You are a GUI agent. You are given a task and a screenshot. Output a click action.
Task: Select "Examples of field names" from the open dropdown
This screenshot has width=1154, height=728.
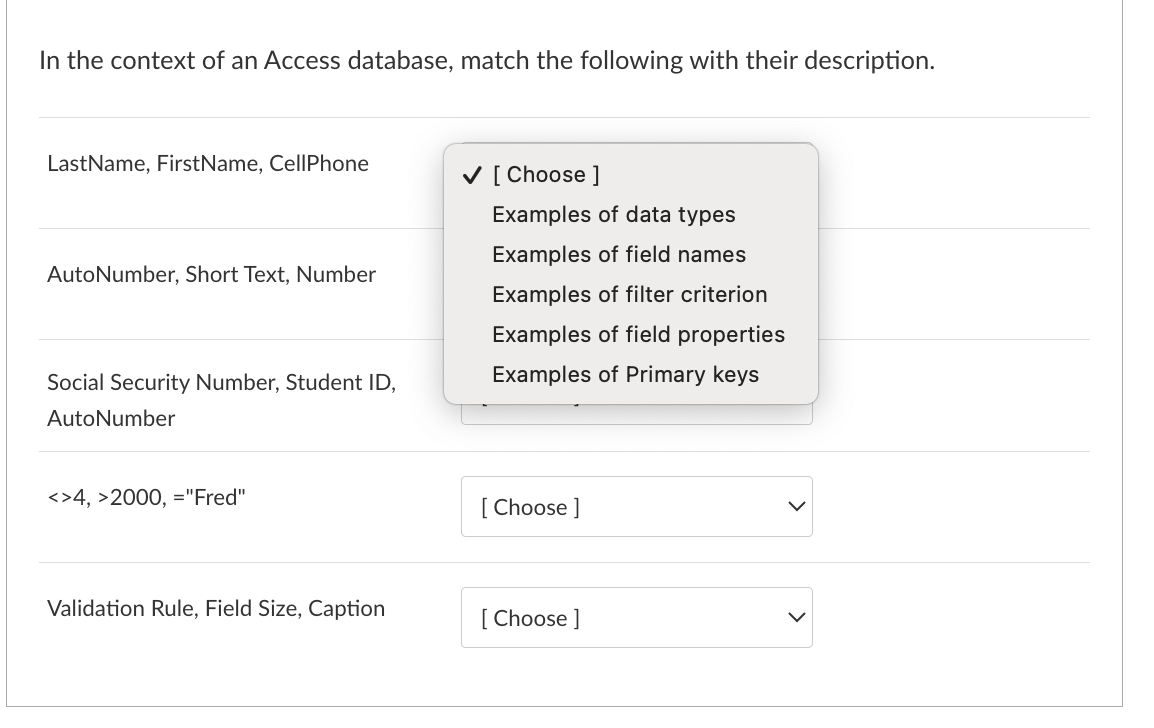click(618, 254)
